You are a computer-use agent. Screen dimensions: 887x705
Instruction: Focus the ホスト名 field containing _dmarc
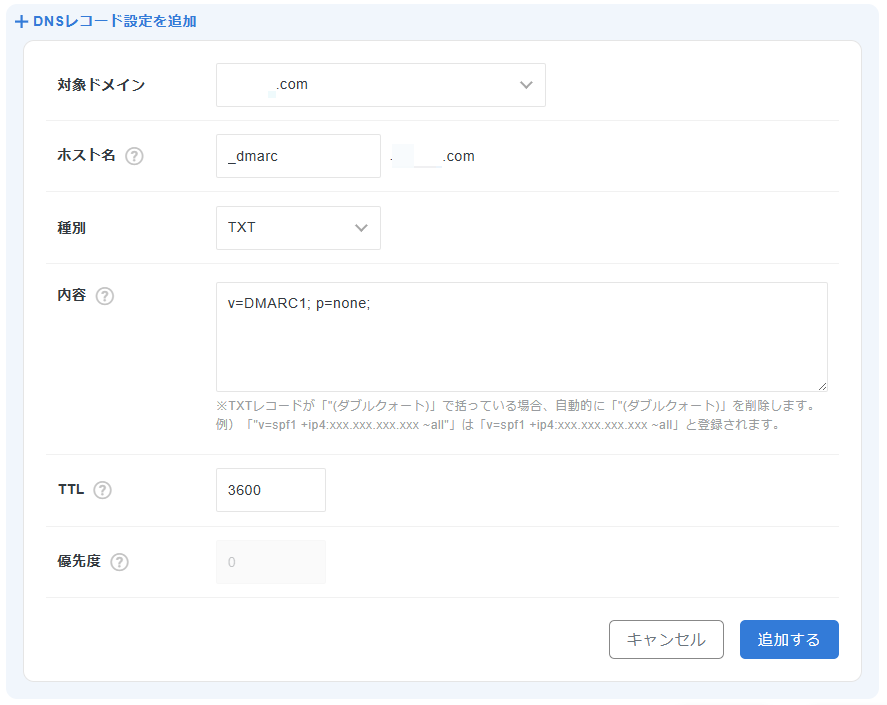(298, 156)
